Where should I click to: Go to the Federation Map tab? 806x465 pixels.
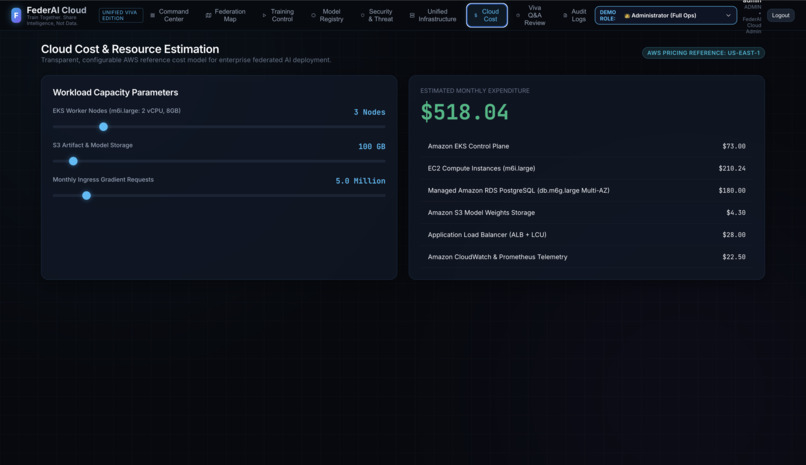225,15
